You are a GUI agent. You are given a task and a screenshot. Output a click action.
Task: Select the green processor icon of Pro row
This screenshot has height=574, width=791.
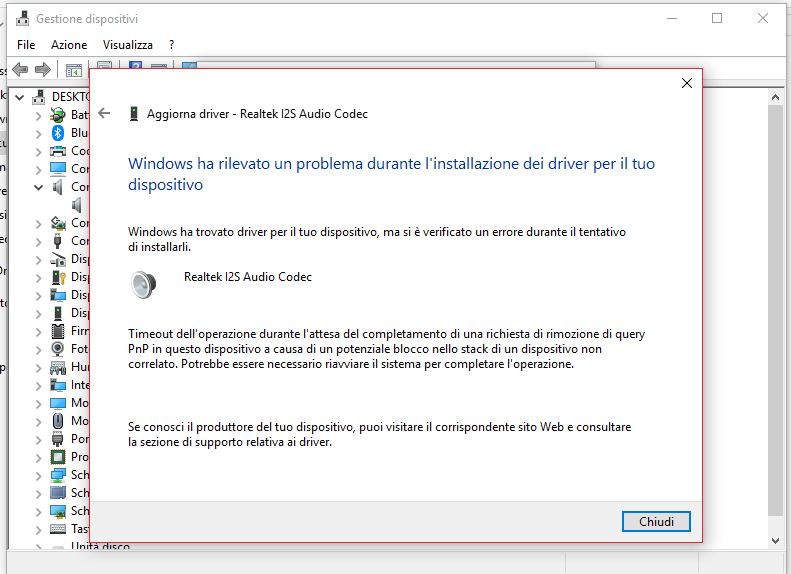[58, 457]
